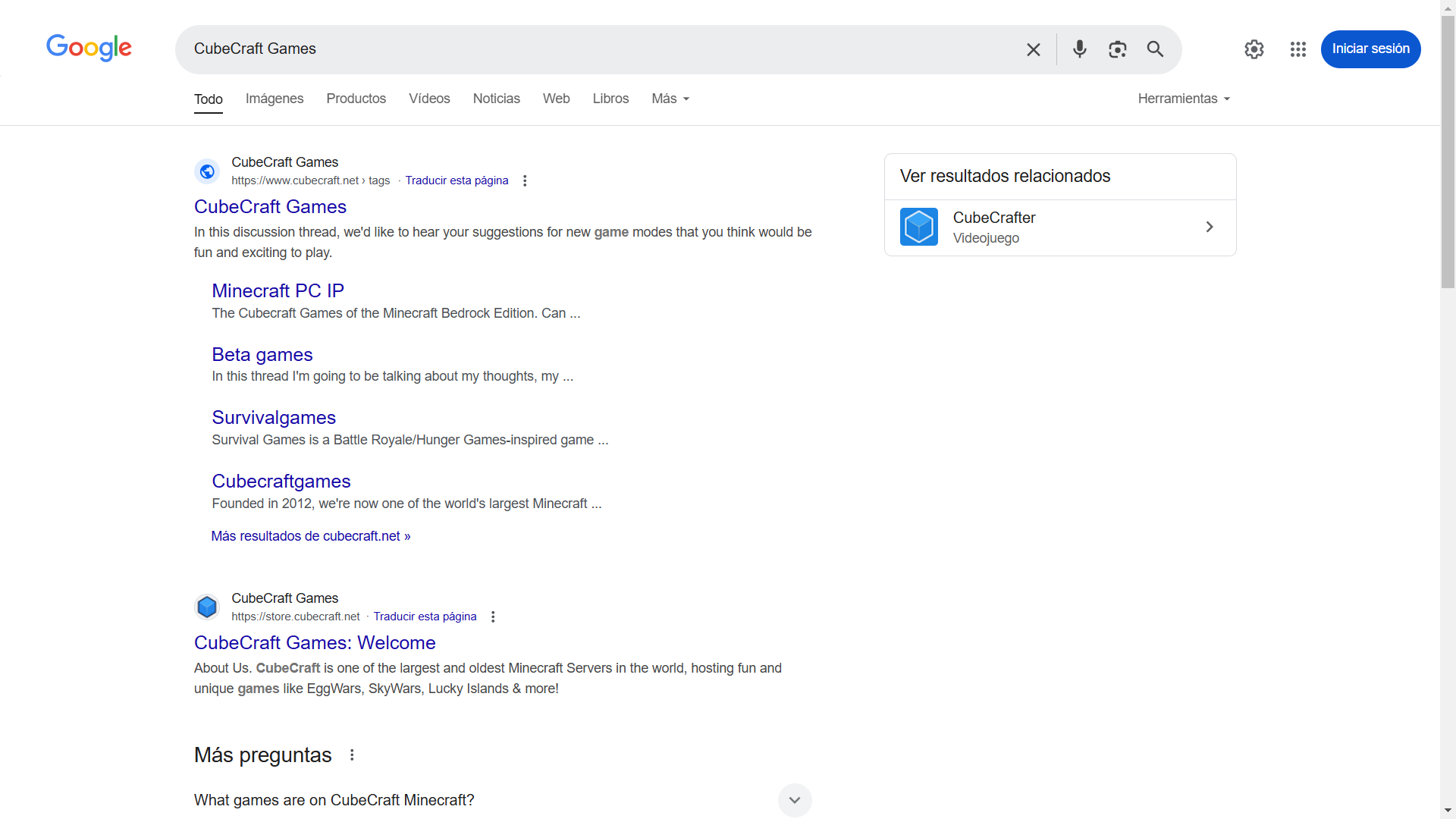
Task: Switch to the Libros tab
Action: (610, 99)
